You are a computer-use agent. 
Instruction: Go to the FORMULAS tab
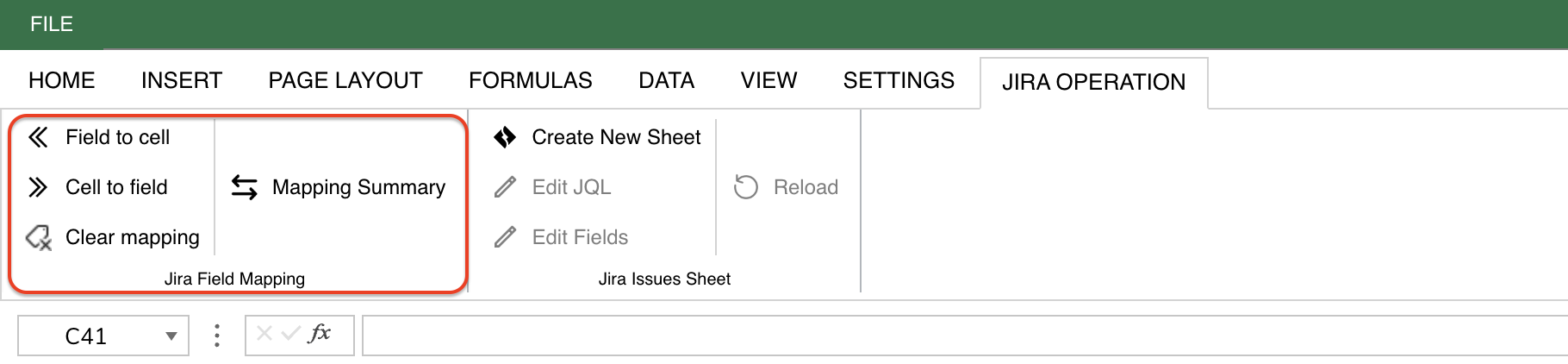coord(531,80)
